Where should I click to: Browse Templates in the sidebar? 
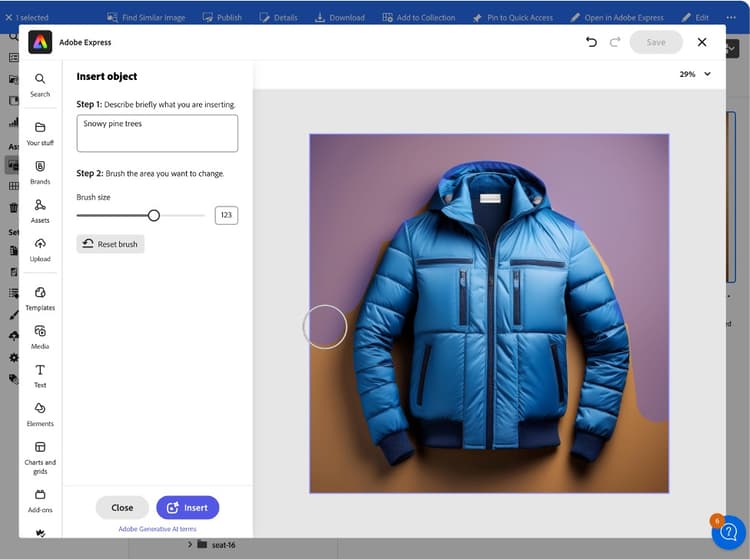tap(40, 299)
